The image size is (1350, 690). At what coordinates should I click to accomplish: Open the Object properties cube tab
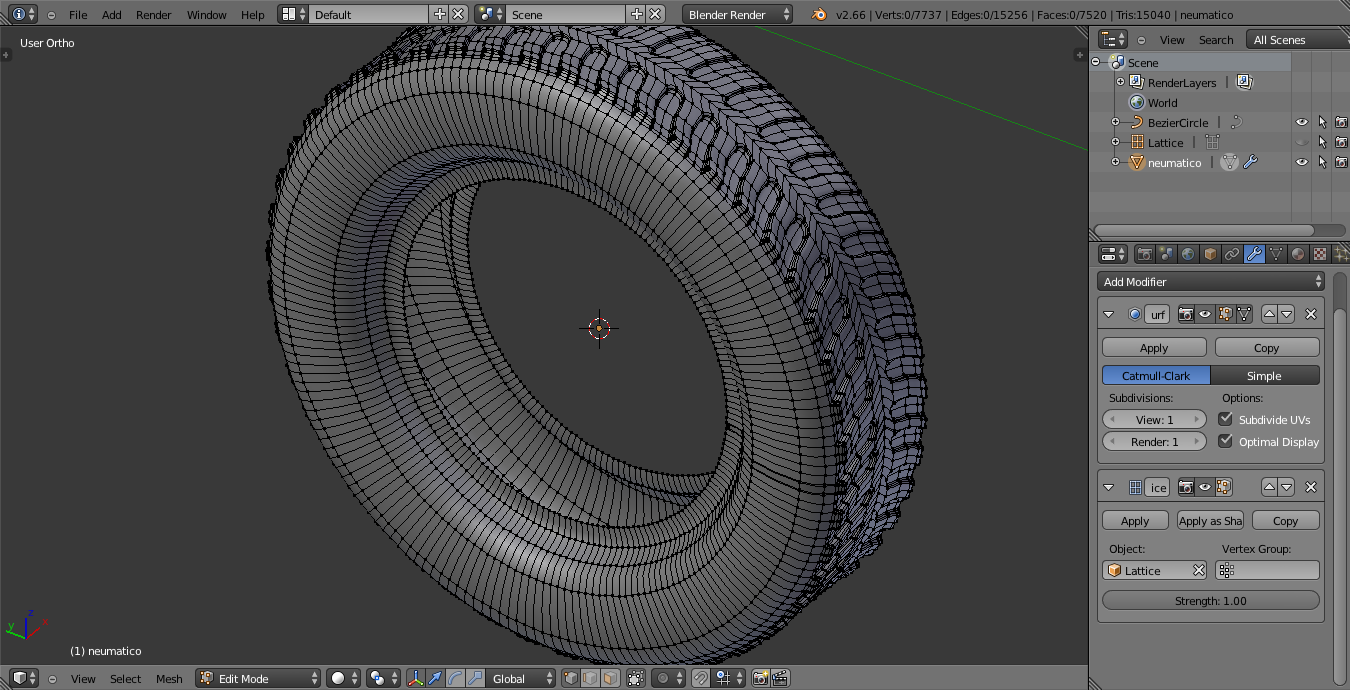(1210, 254)
